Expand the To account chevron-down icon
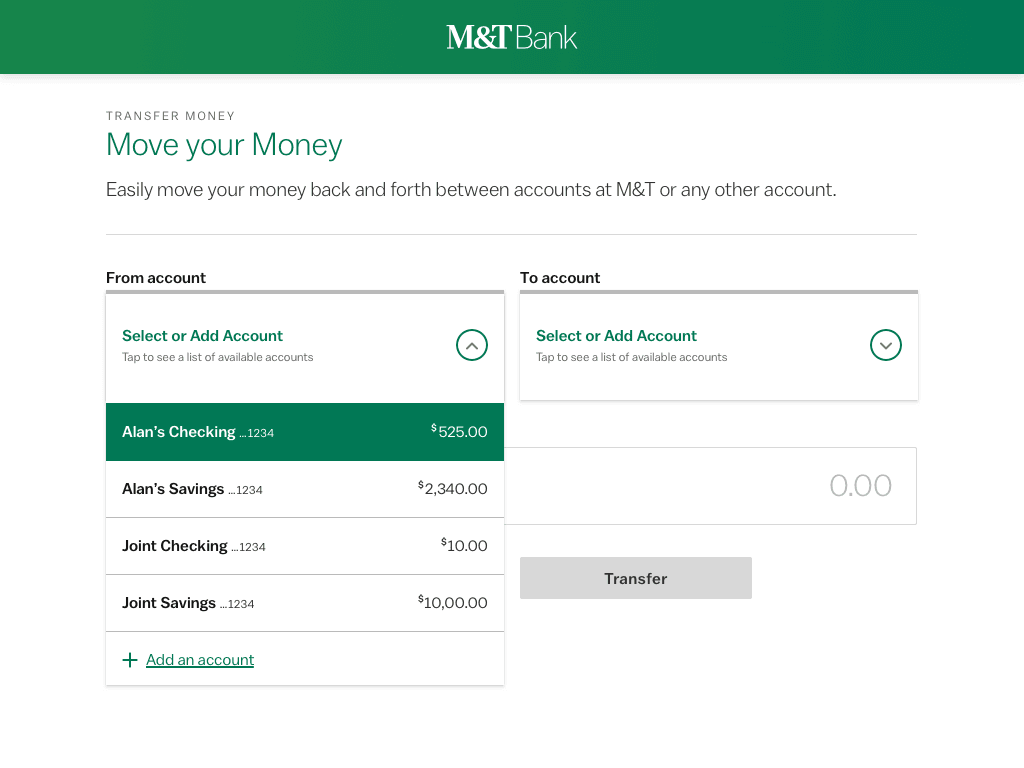This screenshot has width=1024, height=768. 886,345
